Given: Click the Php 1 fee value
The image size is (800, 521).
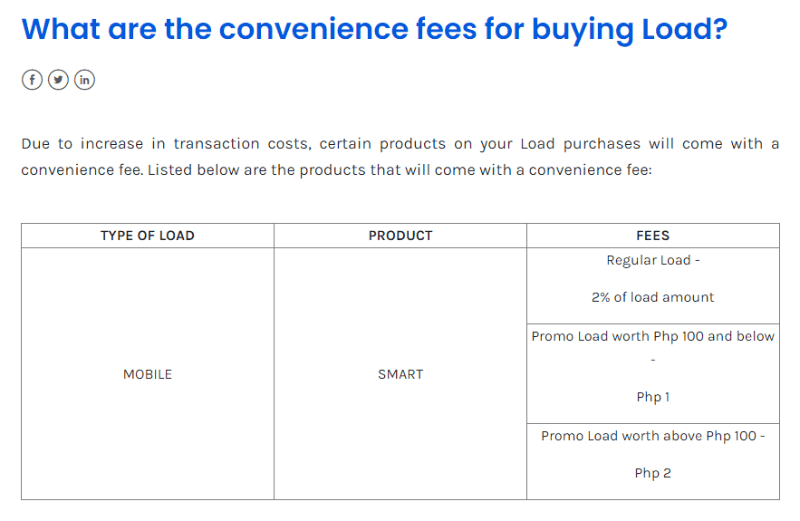Looking at the screenshot, I should point(653,397).
